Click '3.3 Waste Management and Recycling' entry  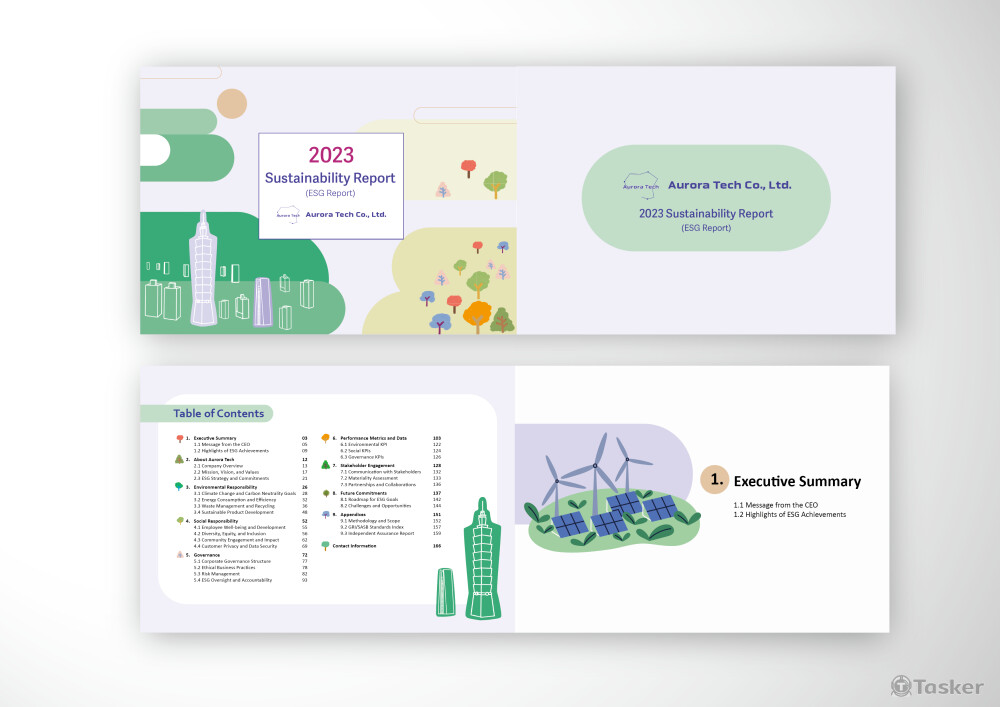[234, 506]
